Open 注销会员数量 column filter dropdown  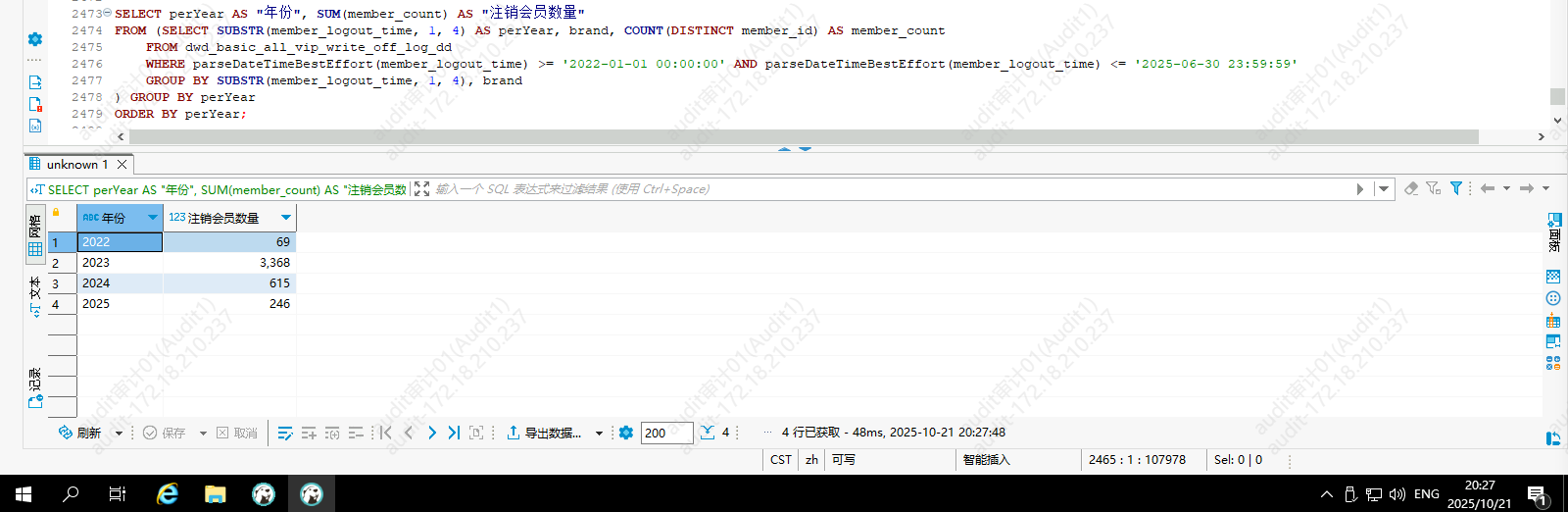(286, 218)
